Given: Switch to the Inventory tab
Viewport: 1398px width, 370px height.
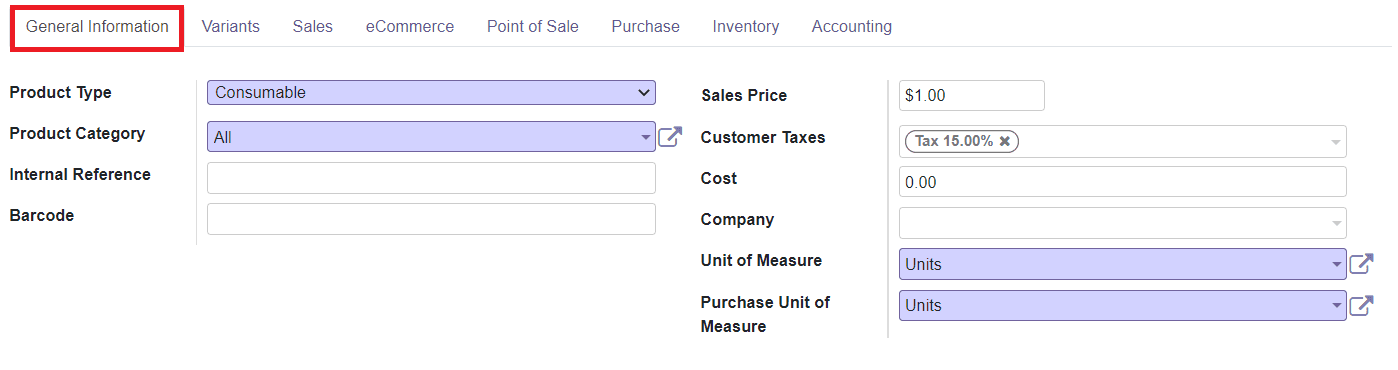Looking at the screenshot, I should pos(746,27).
